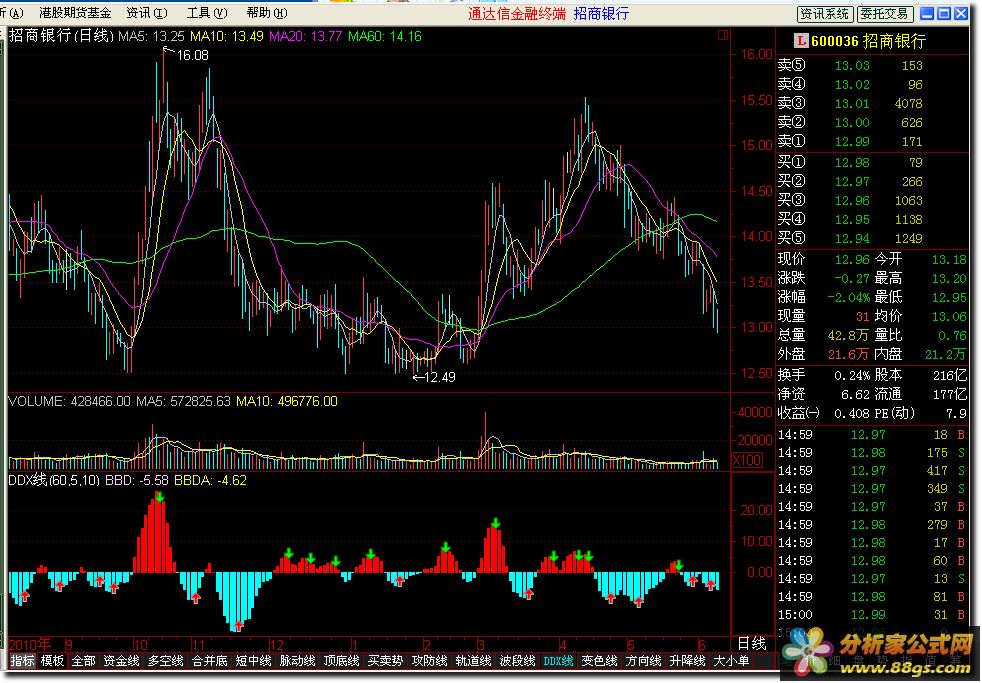Switch to the 脉动线 indicator tab
982x683 pixels.
pos(297,660)
